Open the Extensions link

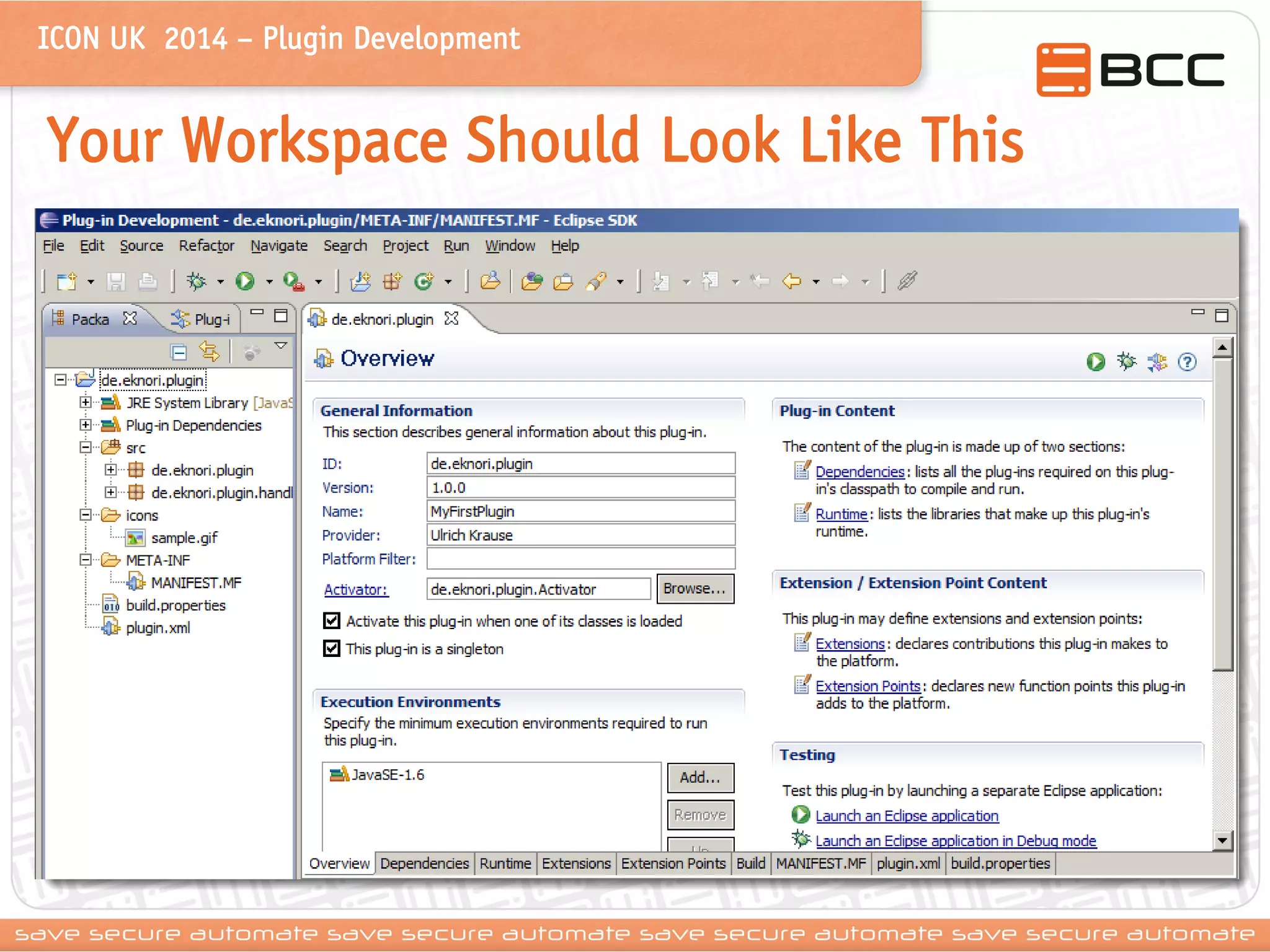click(x=850, y=644)
